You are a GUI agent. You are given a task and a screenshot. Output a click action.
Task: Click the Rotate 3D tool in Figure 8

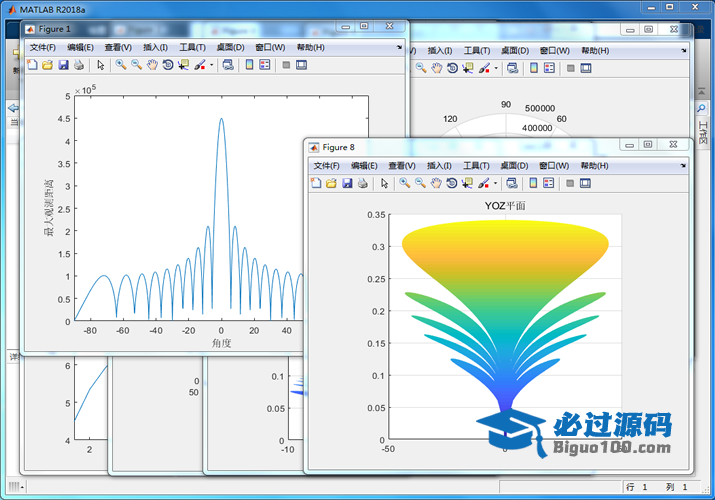tap(452, 184)
